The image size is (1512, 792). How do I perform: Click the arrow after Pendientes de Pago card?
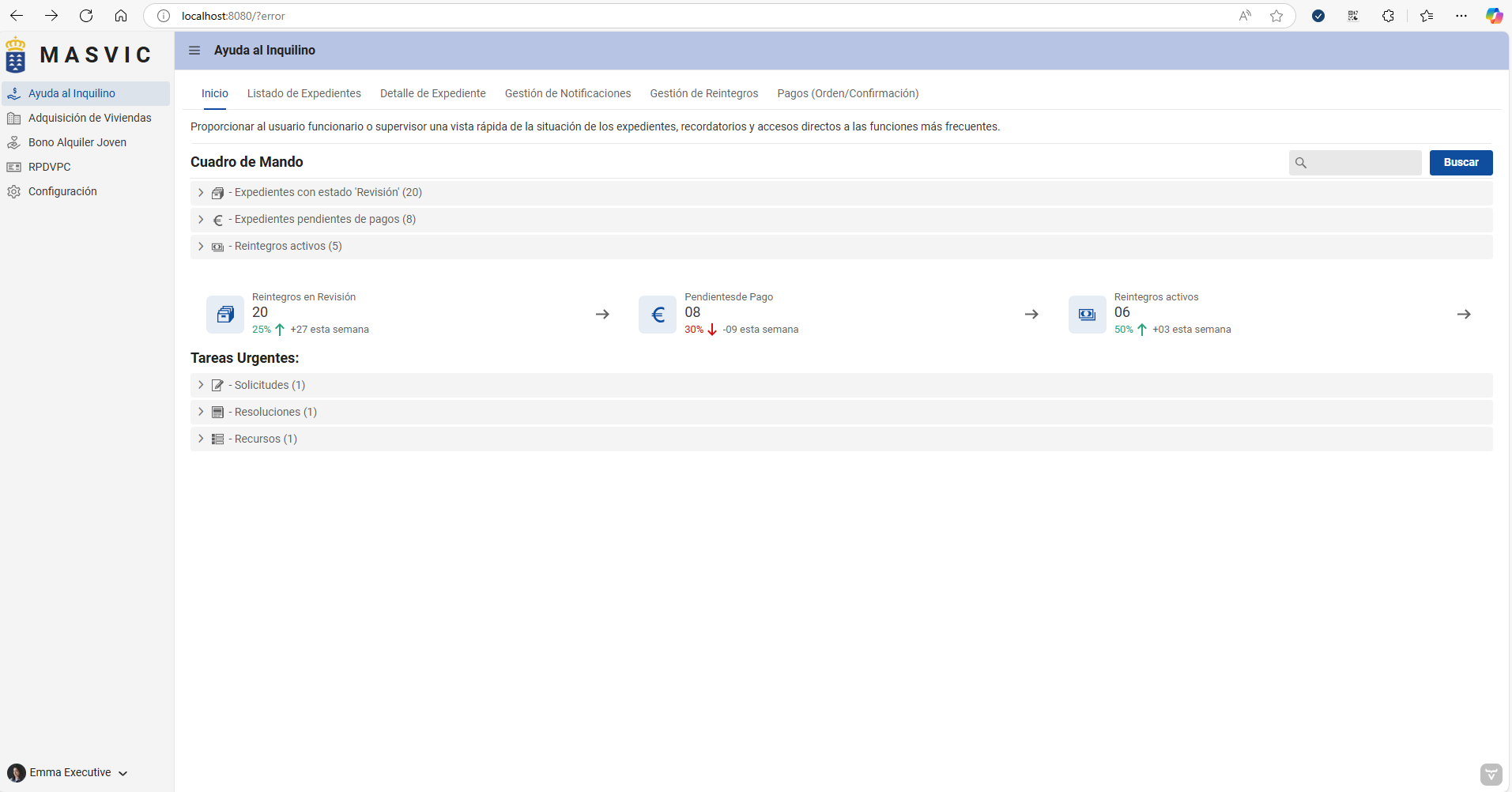pos(1031,315)
